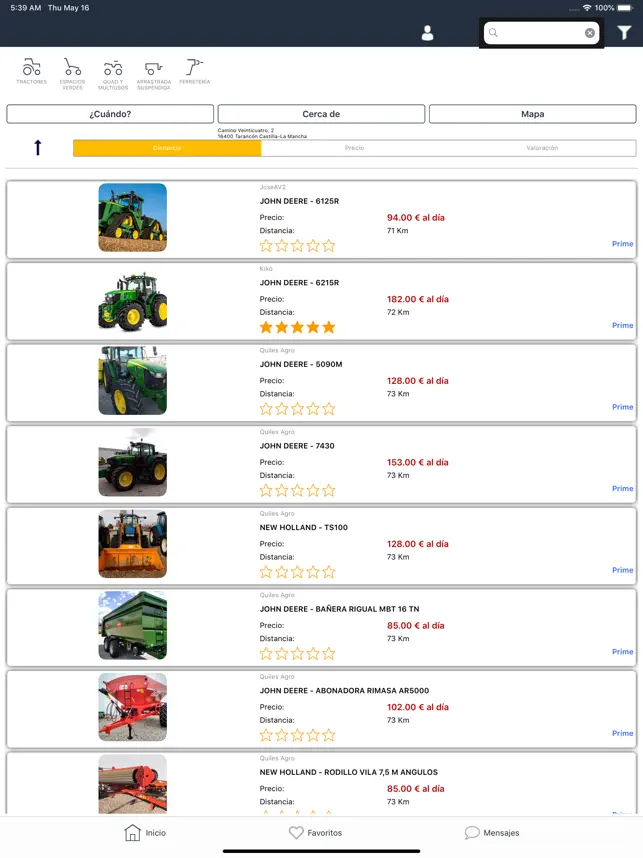Open John Deere 6125R tractor photo
The height and width of the screenshot is (858, 643).
[132, 217]
